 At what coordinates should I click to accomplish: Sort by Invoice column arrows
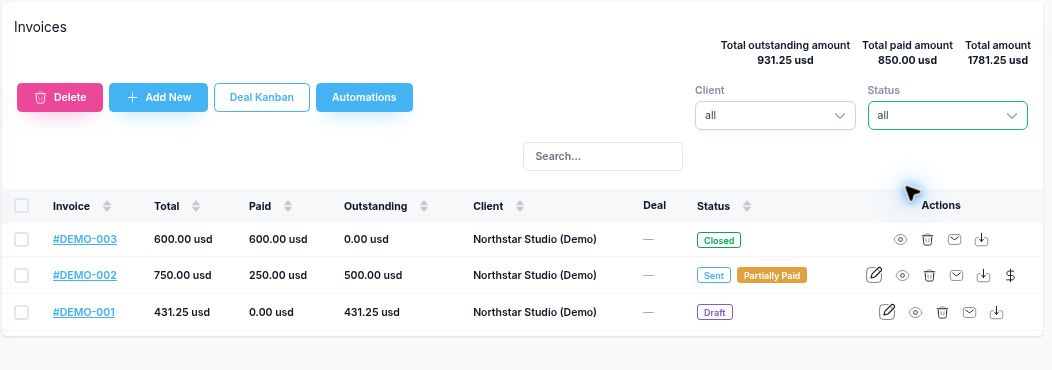tap(107, 206)
